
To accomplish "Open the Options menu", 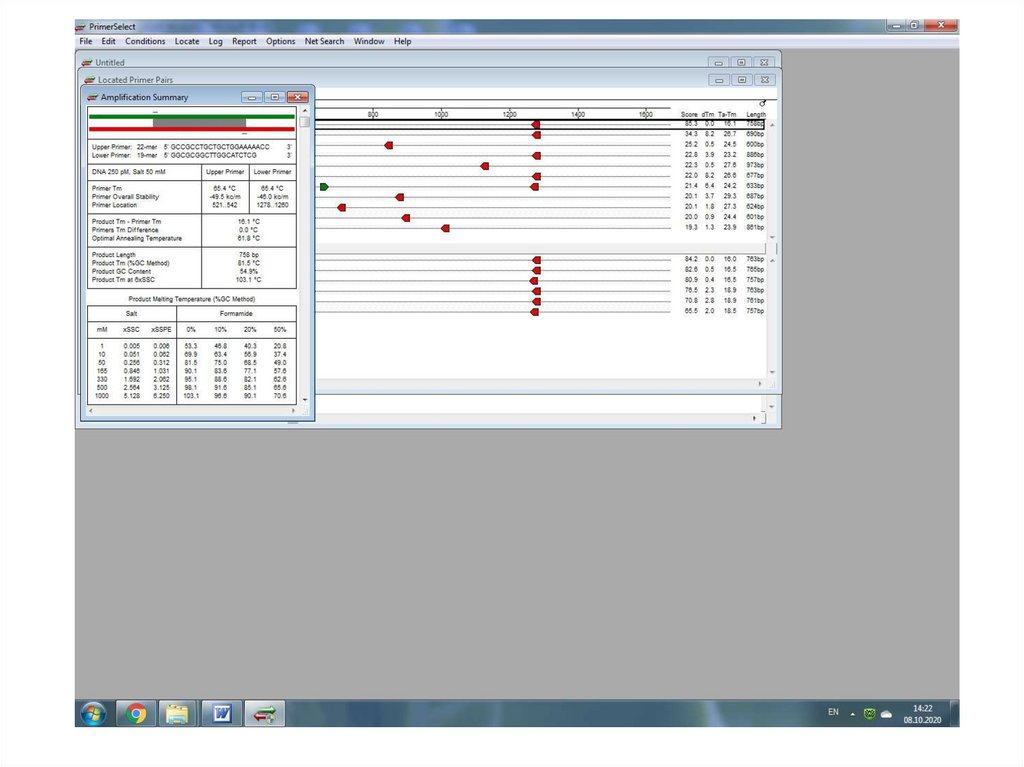I will (280, 41).
